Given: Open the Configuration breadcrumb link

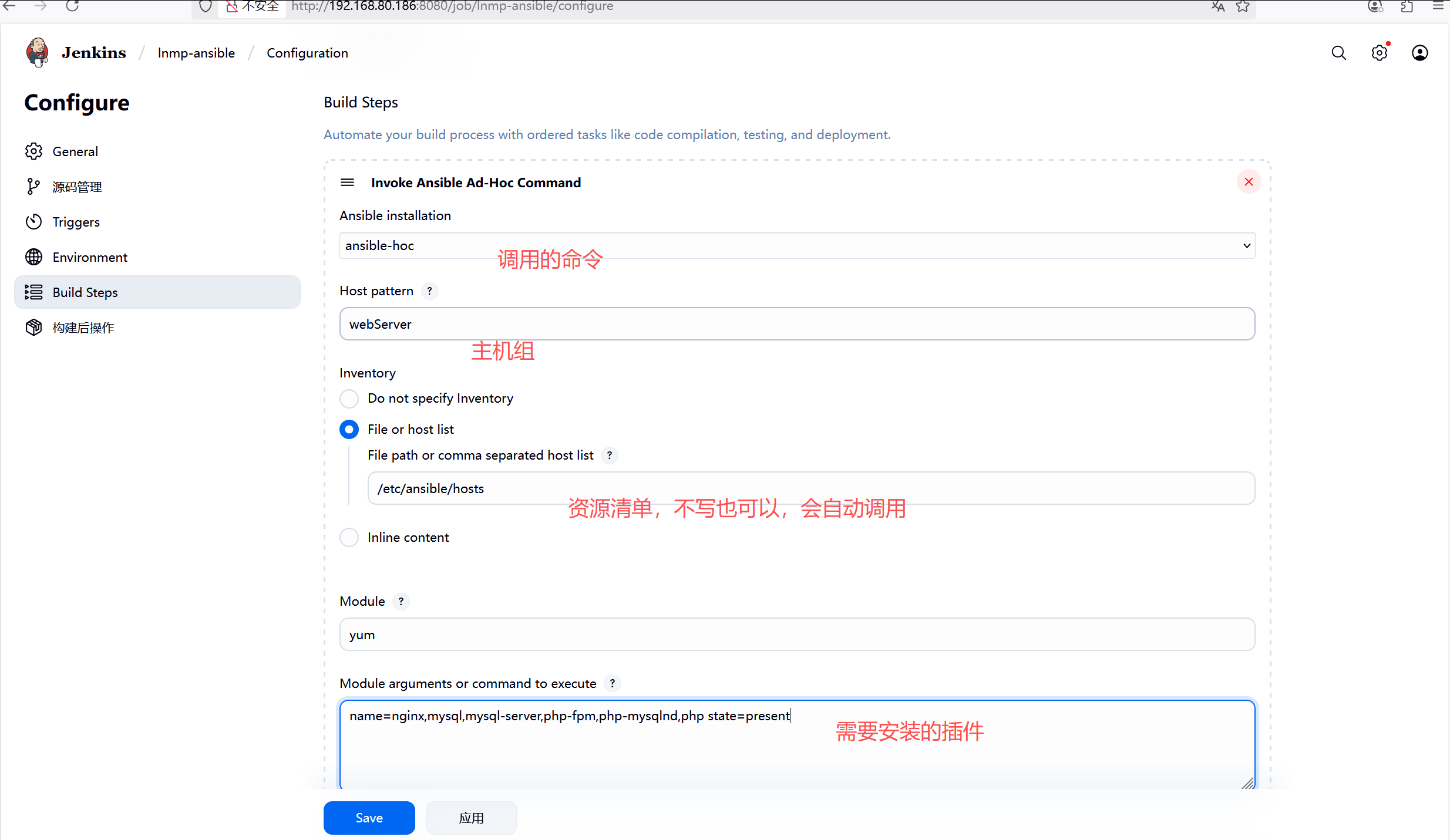Looking at the screenshot, I should tap(307, 53).
